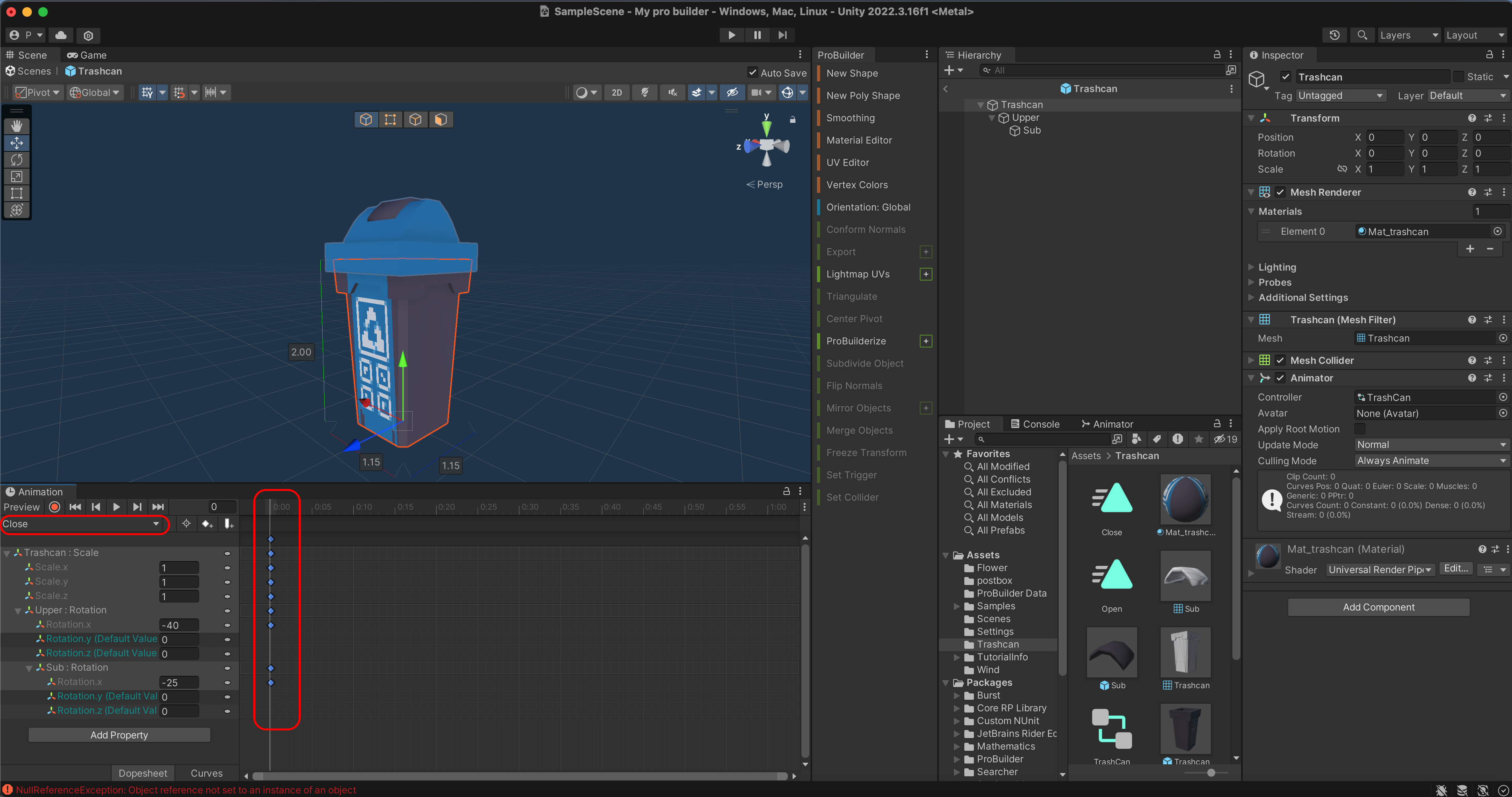Screen dimensions: 1512x797
Task: Click the Add Component button
Action: (1378, 607)
